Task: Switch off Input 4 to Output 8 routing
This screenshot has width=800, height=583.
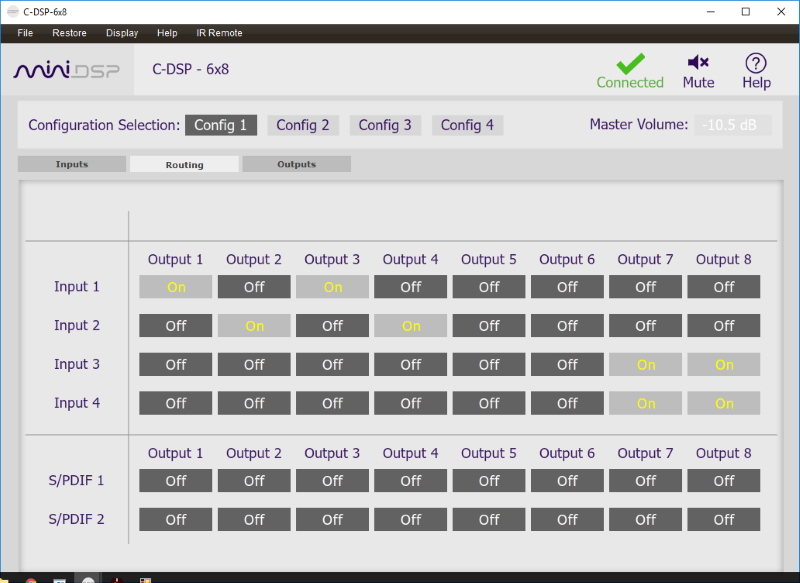Action: [x=723, y=403]
